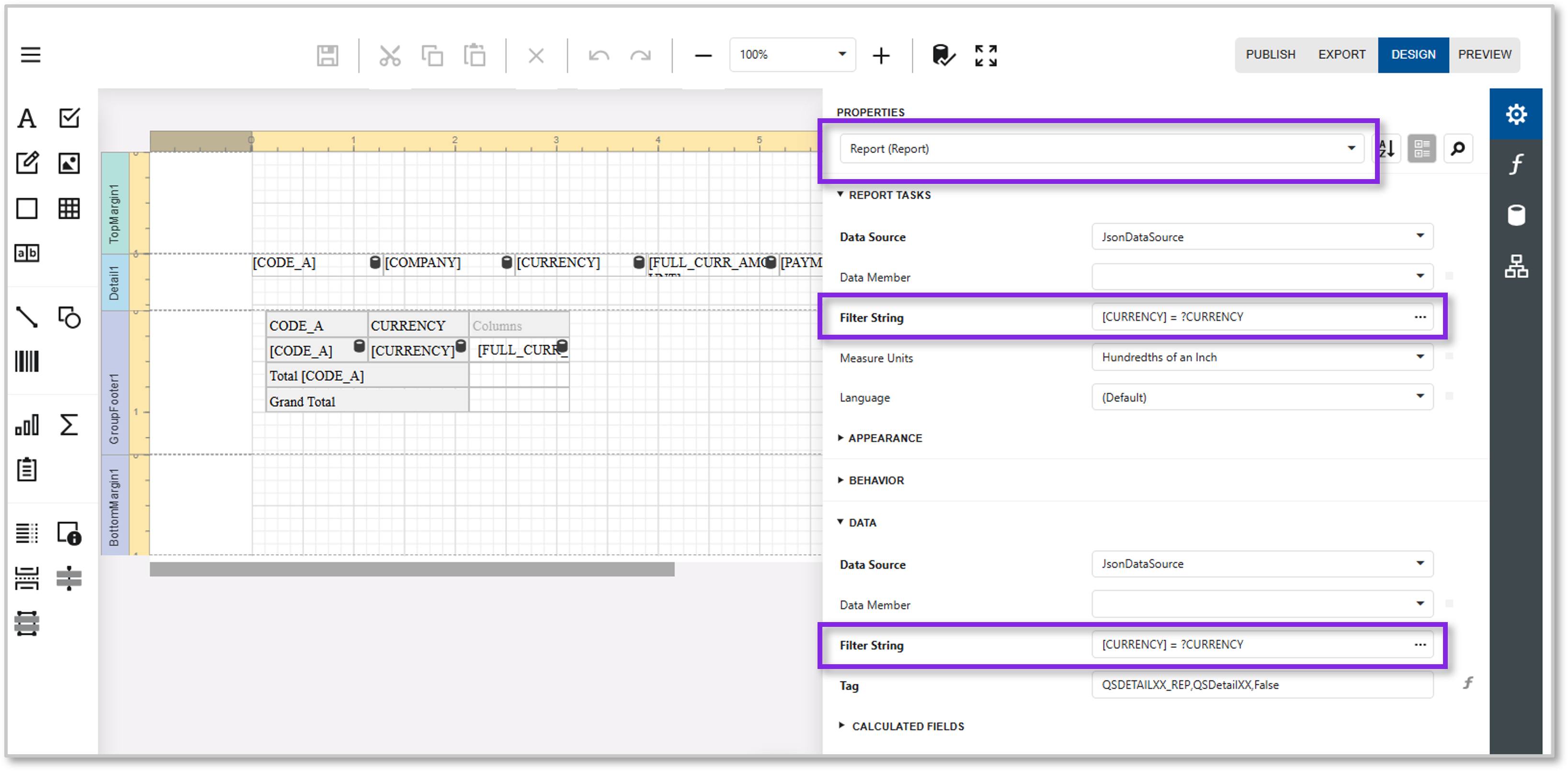1568x771 pixels.
Task: Open the Report Explorer tree panel
Action: tap(1516, 266)
